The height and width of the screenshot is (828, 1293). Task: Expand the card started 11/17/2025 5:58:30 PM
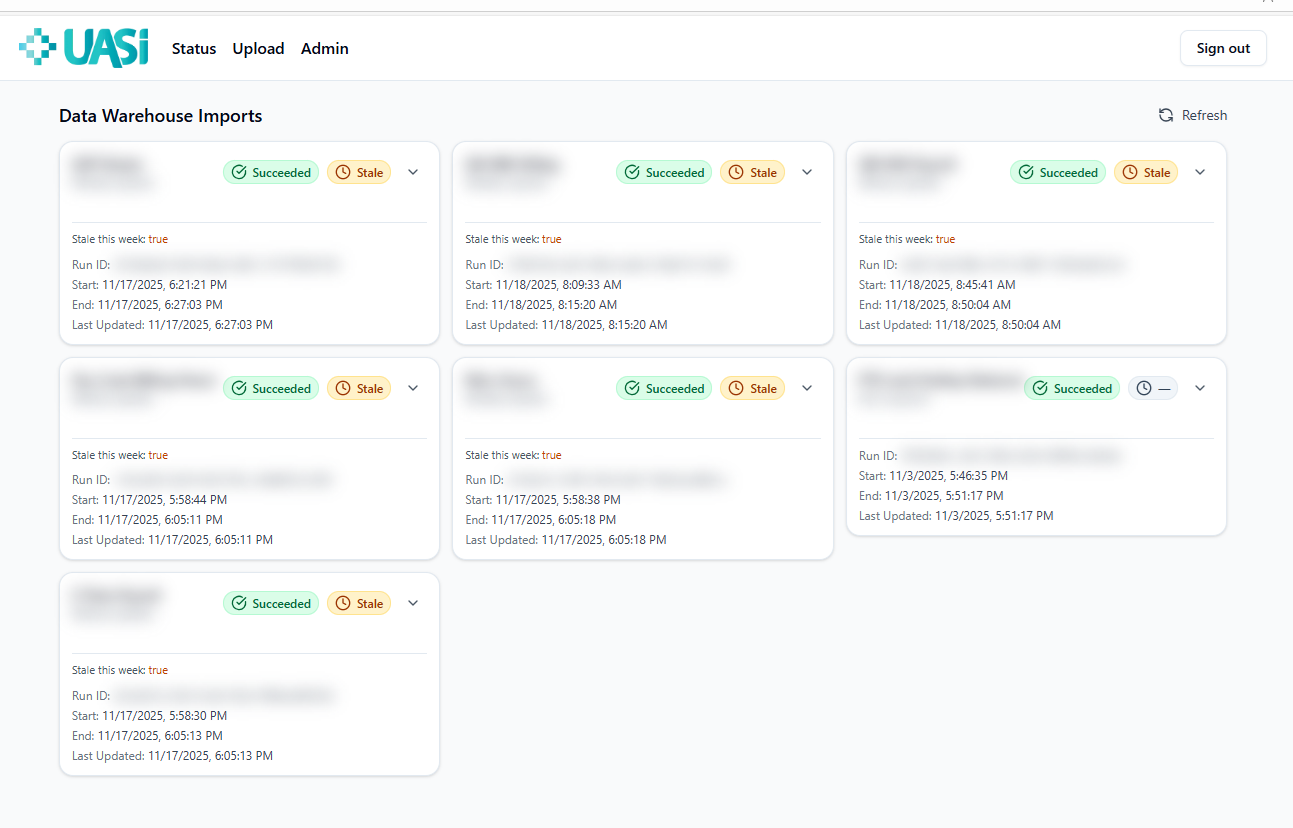(413, 603)
